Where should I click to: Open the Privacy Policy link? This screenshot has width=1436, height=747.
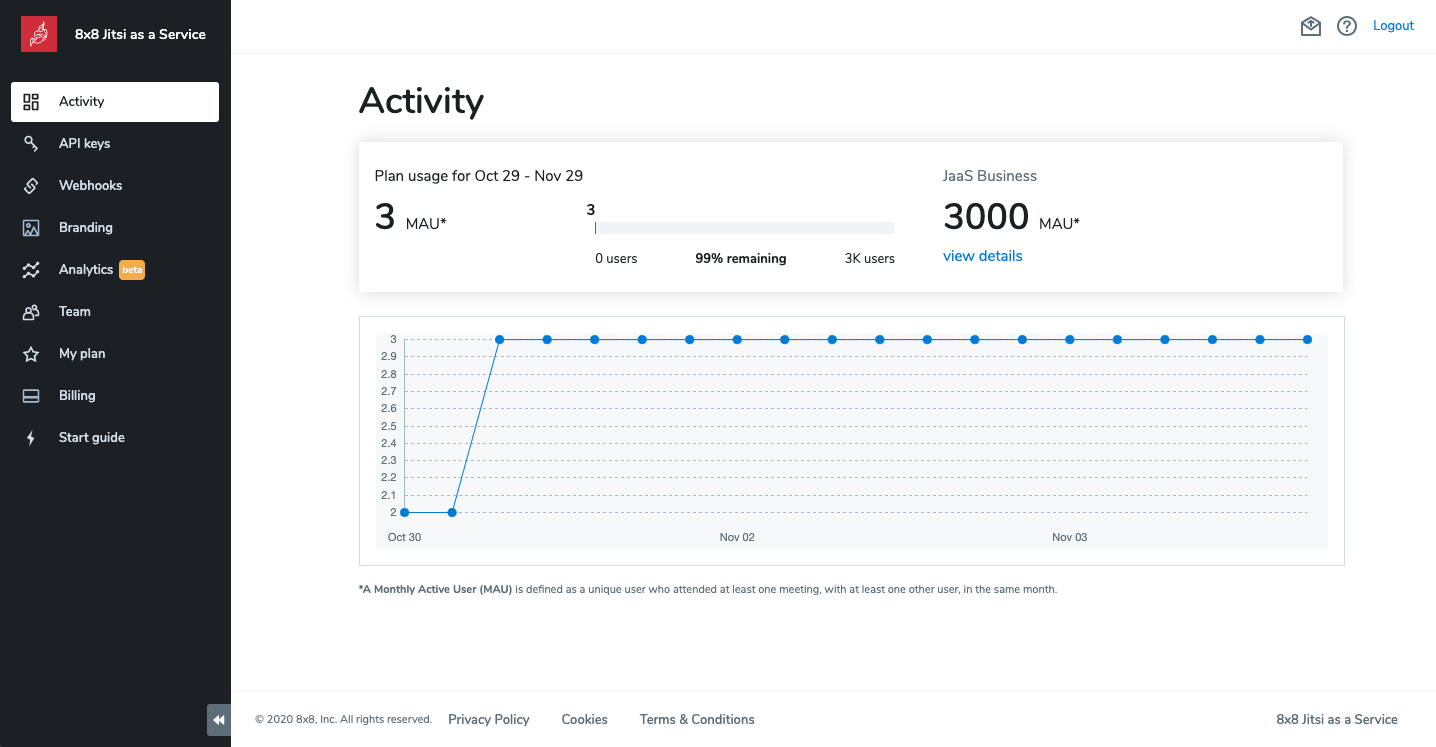(489, 719)
